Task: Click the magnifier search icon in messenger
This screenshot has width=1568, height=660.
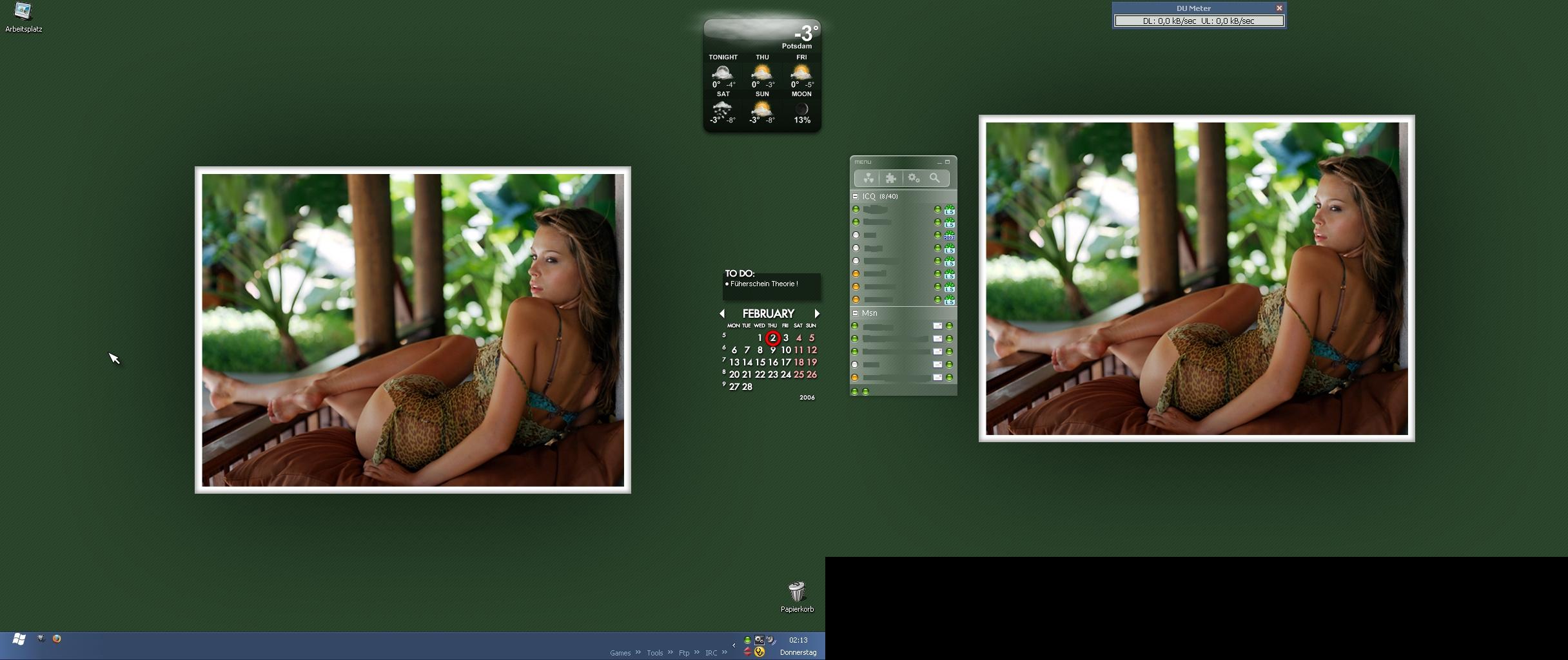Action: coord(935,179)
